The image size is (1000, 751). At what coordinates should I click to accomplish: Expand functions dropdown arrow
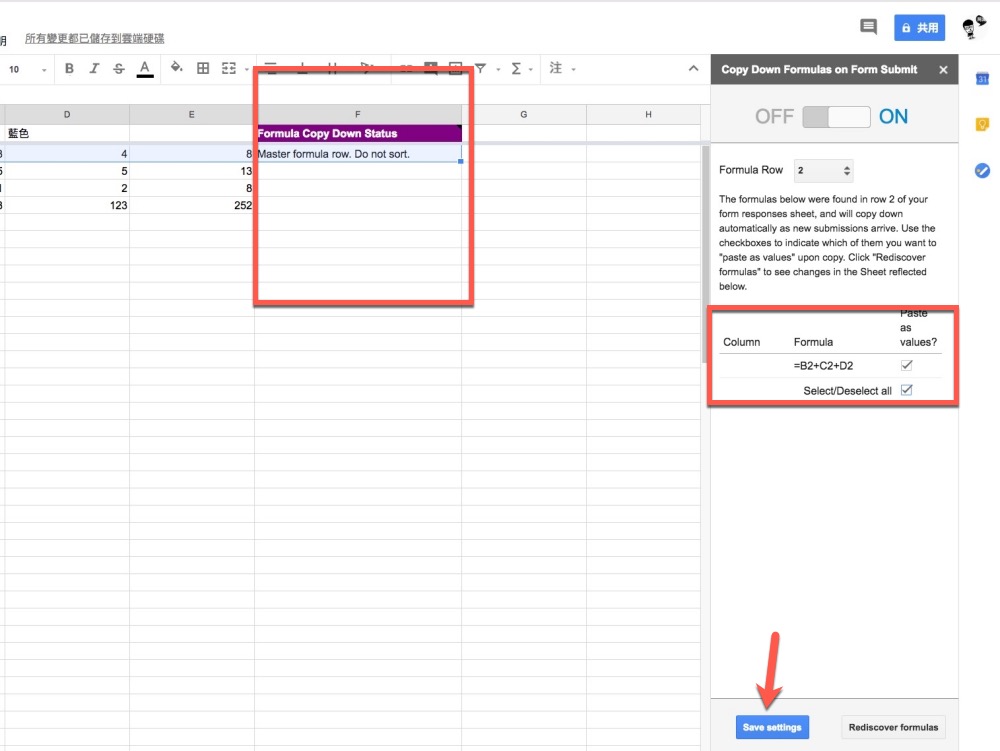[x=531, y=69]
